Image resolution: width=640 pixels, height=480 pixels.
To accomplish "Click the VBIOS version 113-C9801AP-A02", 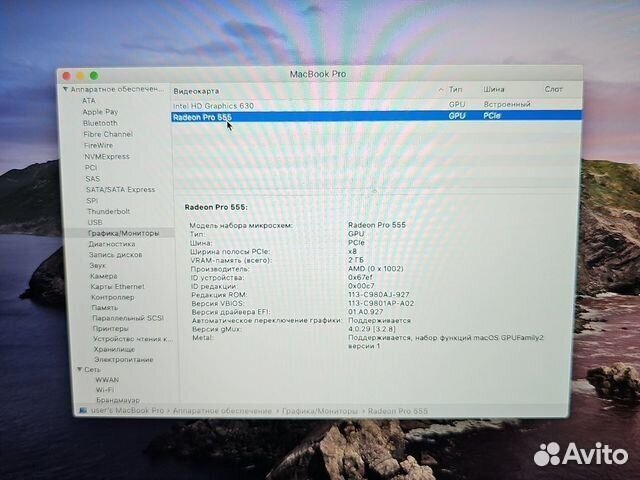I will tap(381, 303).
